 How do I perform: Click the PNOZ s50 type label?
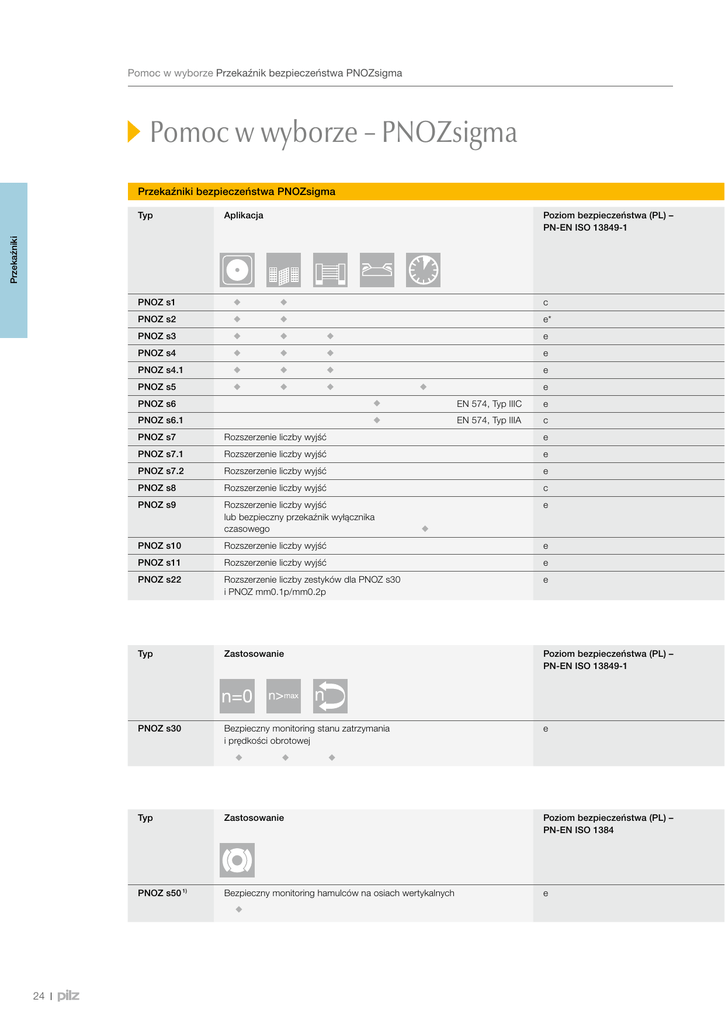(161, 893)
